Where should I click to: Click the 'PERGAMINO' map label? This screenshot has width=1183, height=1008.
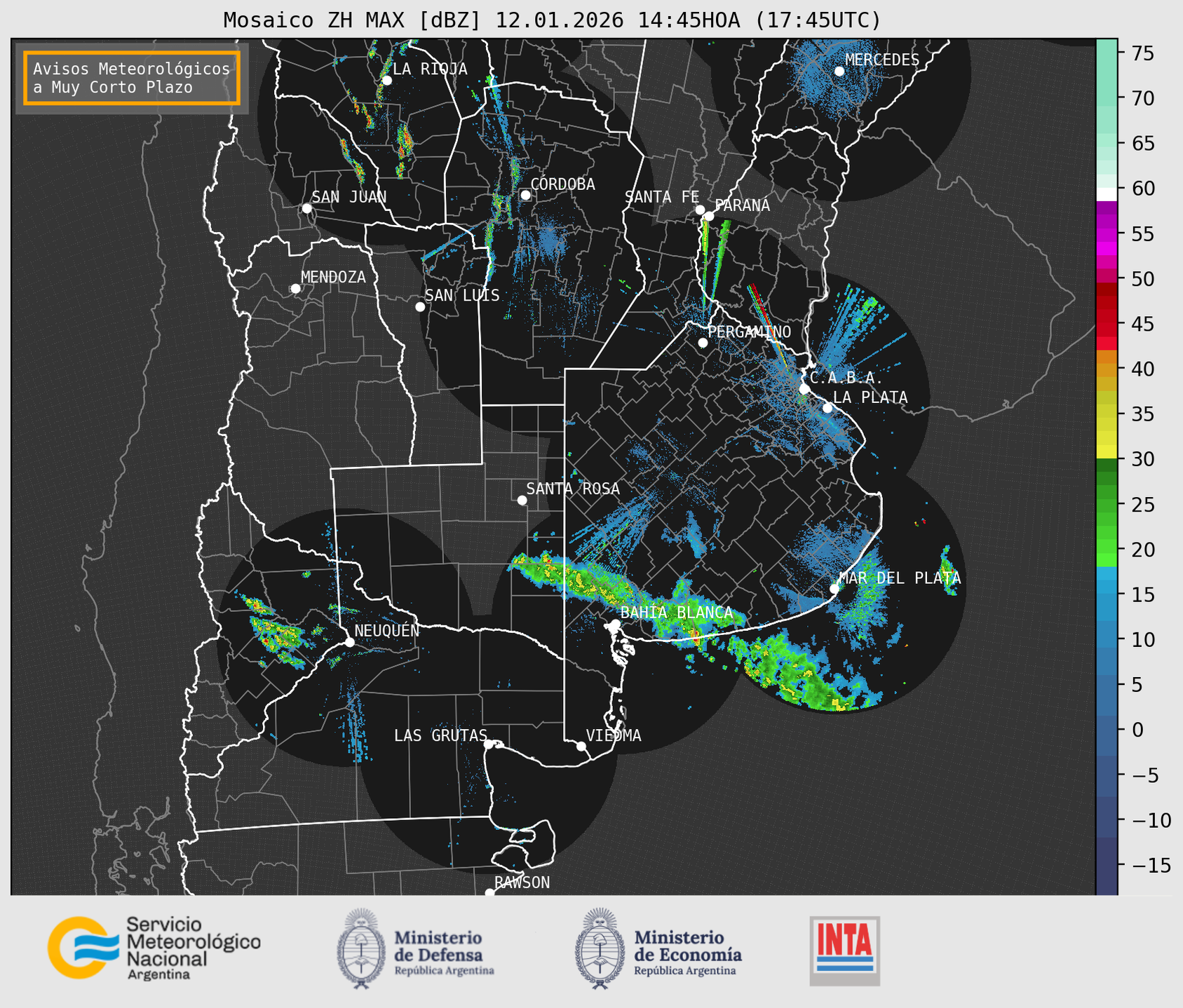point(750,332)
